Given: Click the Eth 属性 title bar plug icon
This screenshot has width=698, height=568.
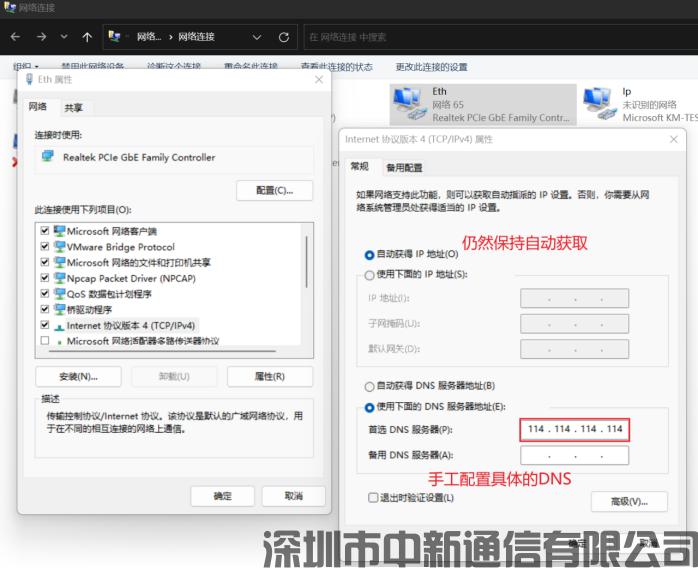Looking at the screenshot, I should [x=29, y=80].
